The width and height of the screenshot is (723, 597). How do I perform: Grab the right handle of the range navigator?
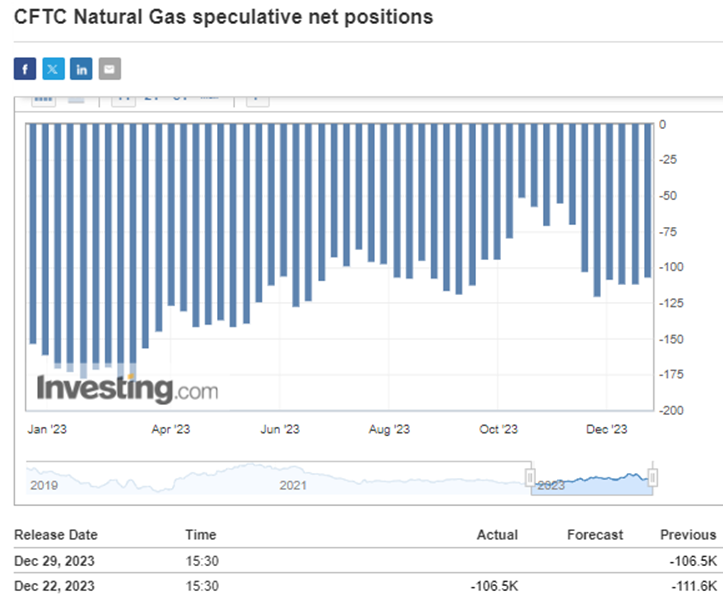(652, 478)
